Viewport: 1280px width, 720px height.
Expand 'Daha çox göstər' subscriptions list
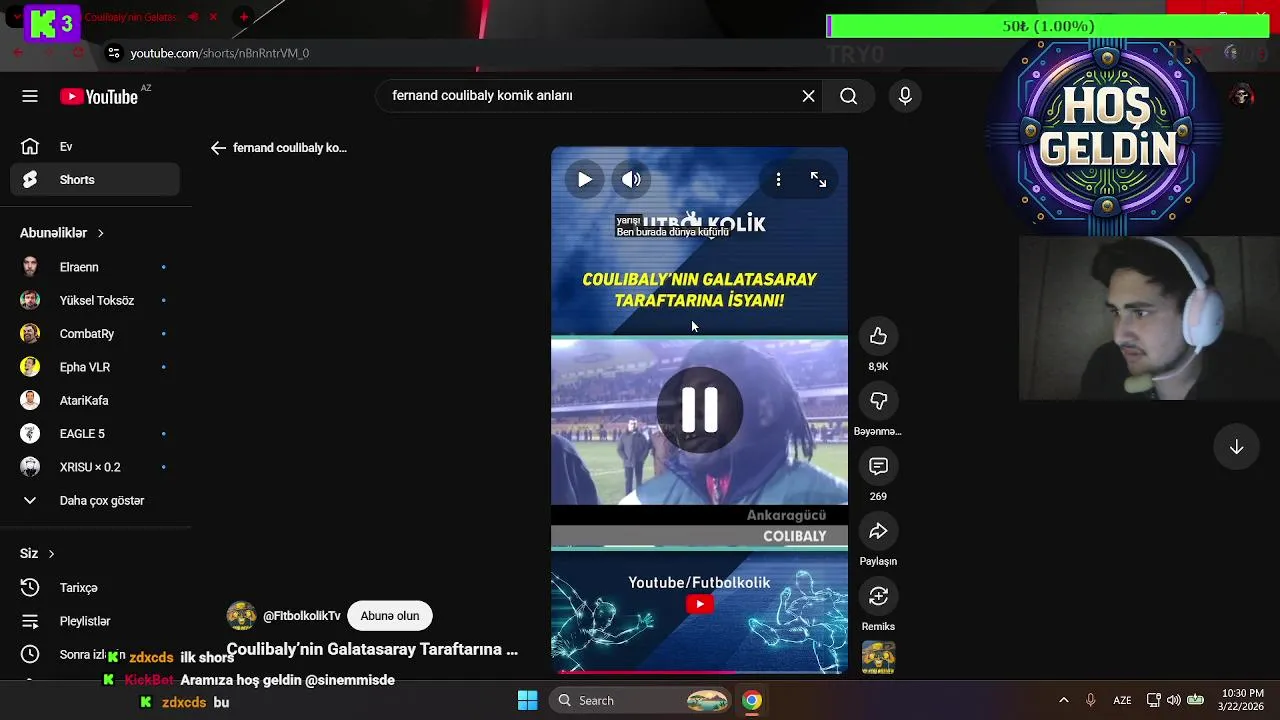tap(95, 500)
